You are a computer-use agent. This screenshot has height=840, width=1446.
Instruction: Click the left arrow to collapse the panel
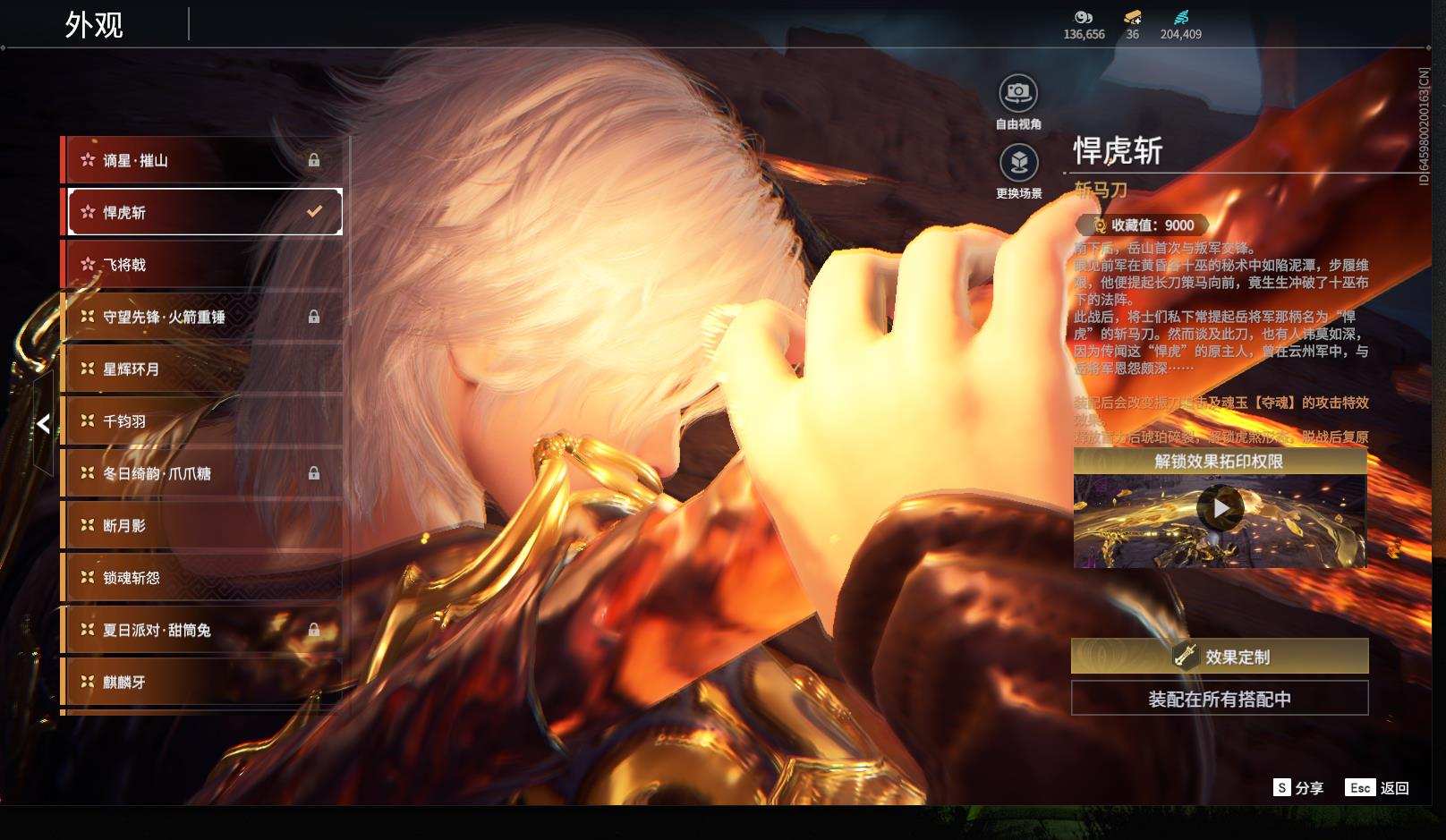tap(43, 423)
